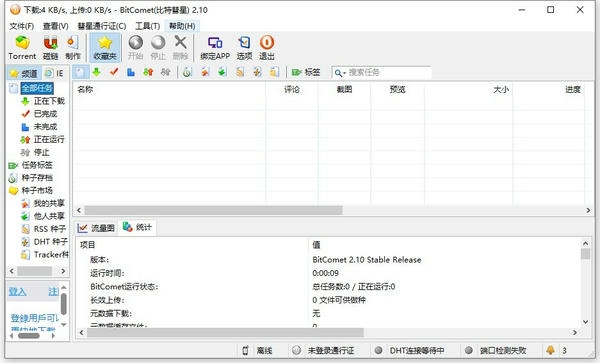
Task: Sort by the 名称 column header
Action: click(169, 90)
